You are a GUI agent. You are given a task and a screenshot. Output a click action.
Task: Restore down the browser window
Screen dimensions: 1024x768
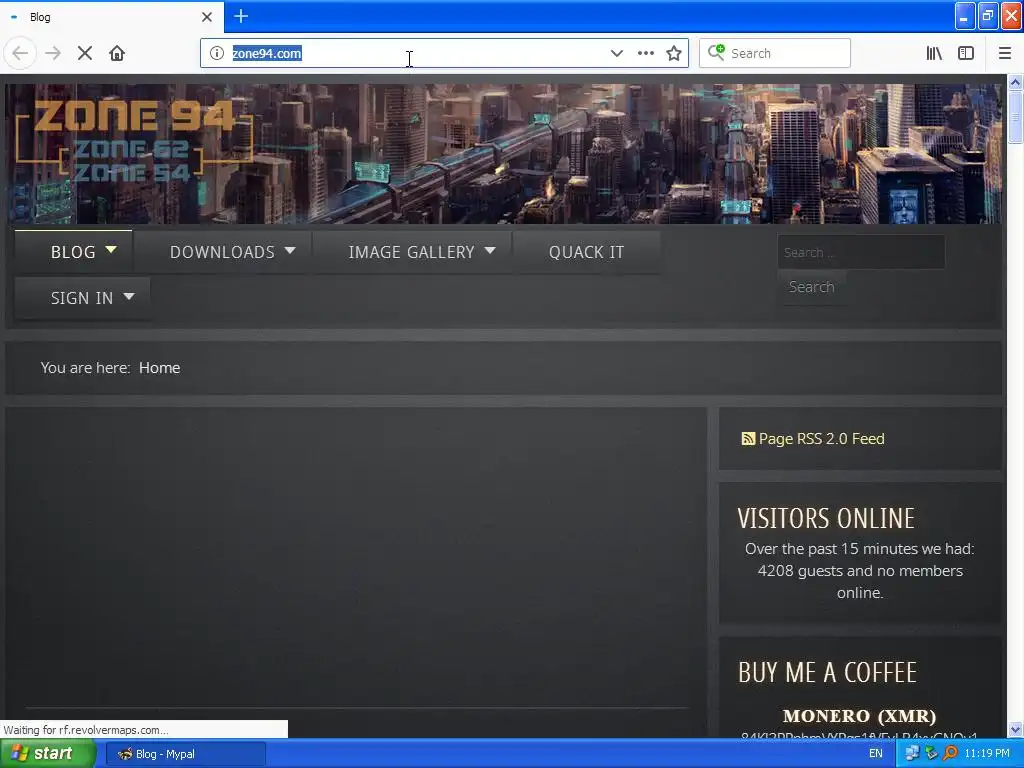988,16
